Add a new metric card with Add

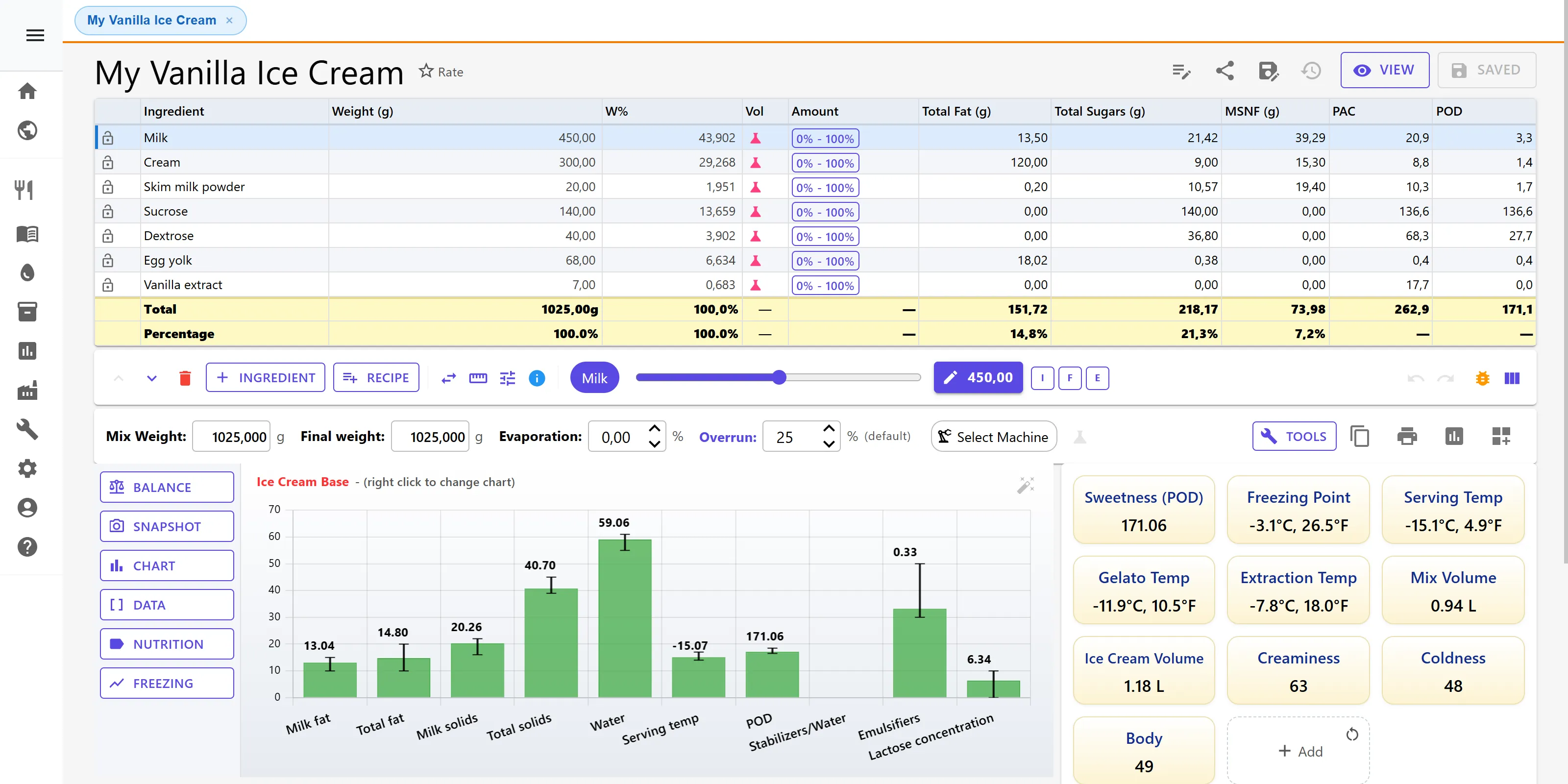[x=1299, y=751]
